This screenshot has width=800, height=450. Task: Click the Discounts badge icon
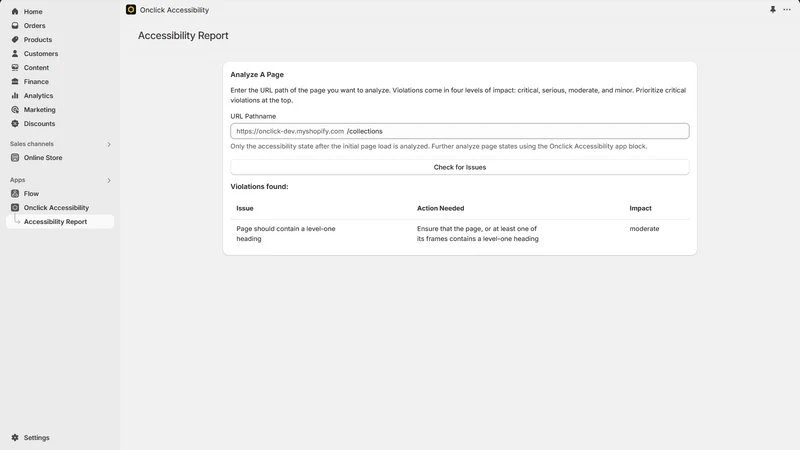(15, 123)
